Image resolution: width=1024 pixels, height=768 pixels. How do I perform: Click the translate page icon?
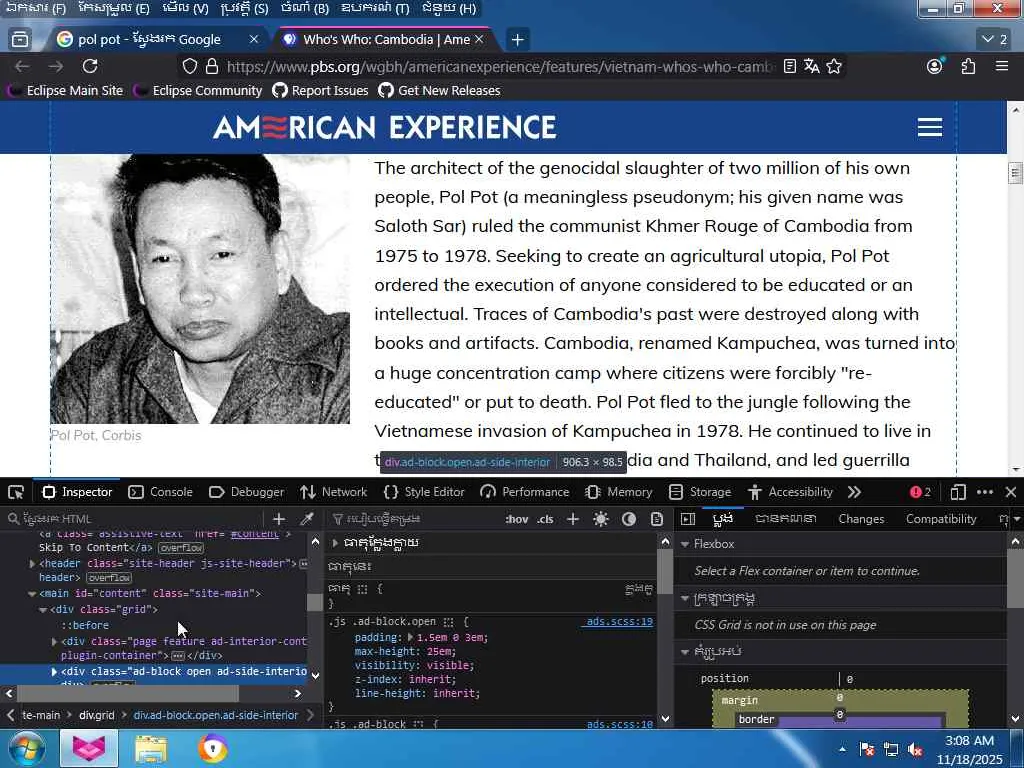click(x=811, y=66)
